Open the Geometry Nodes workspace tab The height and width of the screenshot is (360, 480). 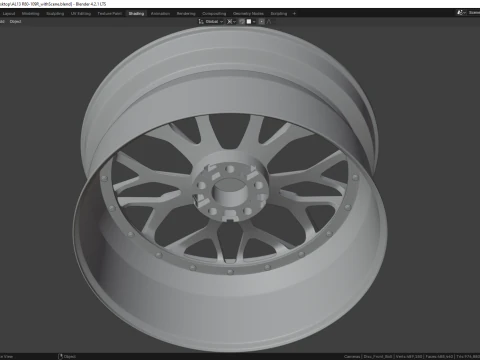248,14
